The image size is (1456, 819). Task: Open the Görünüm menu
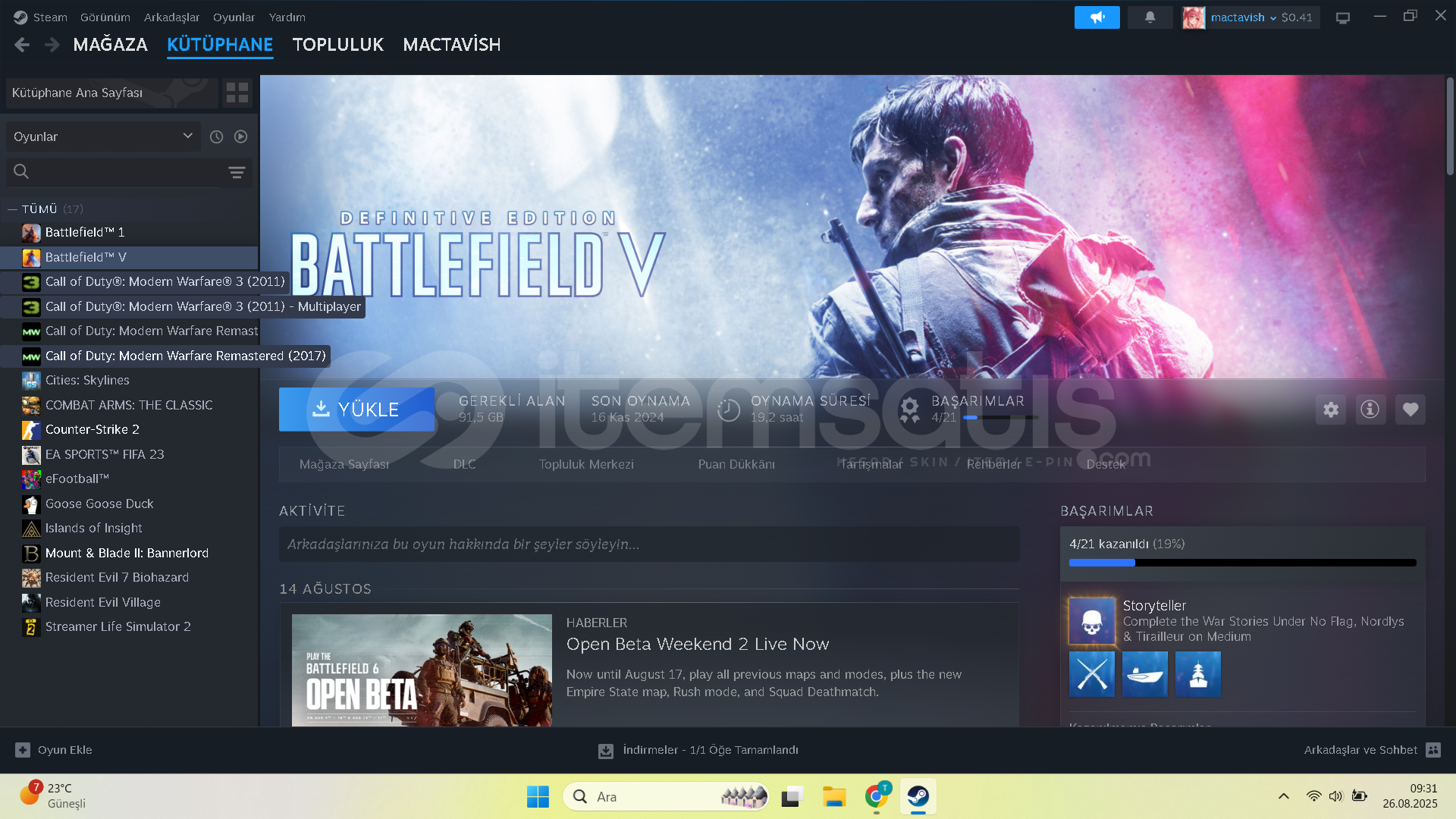pyautogui.click(x=105, y=17)
